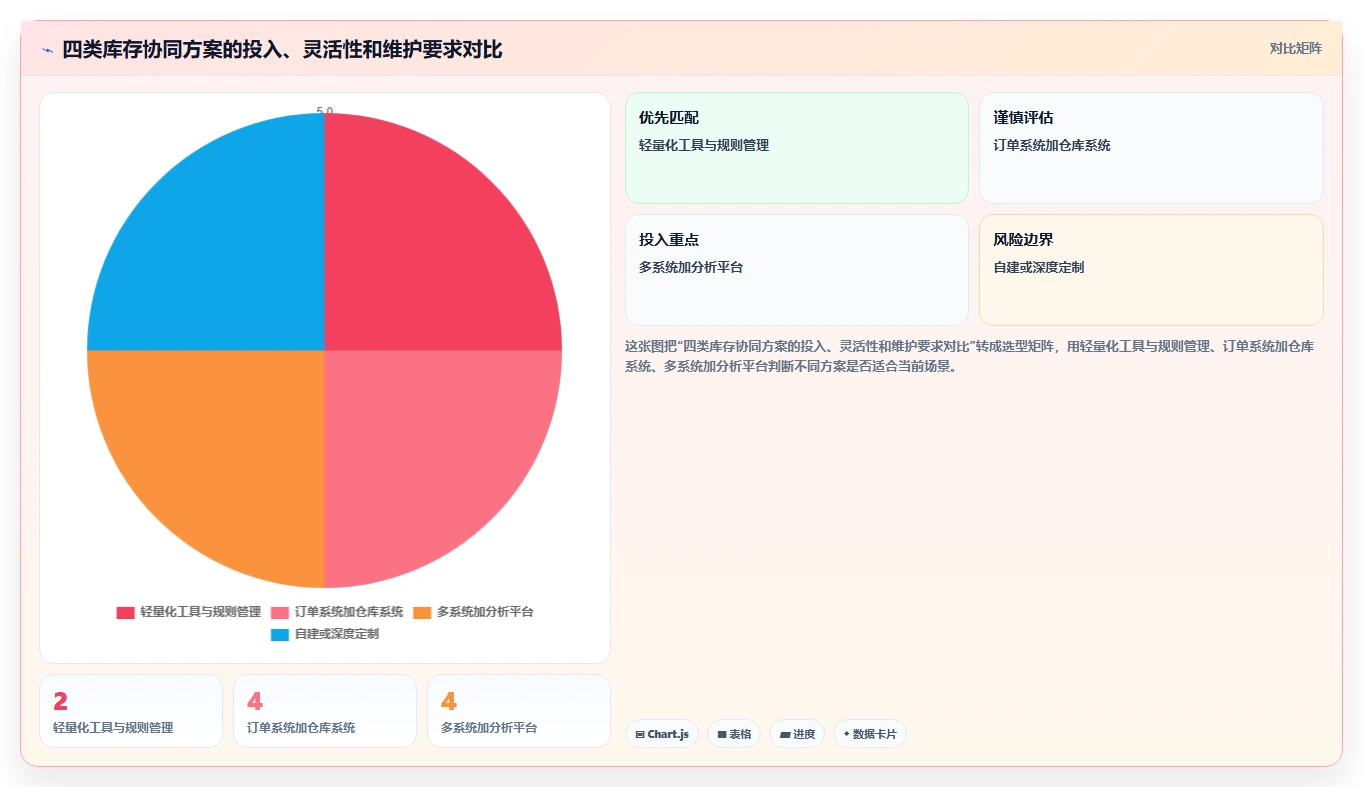Open the 投入重点 card
1363x787 pixels.
(x=797, y=270)
